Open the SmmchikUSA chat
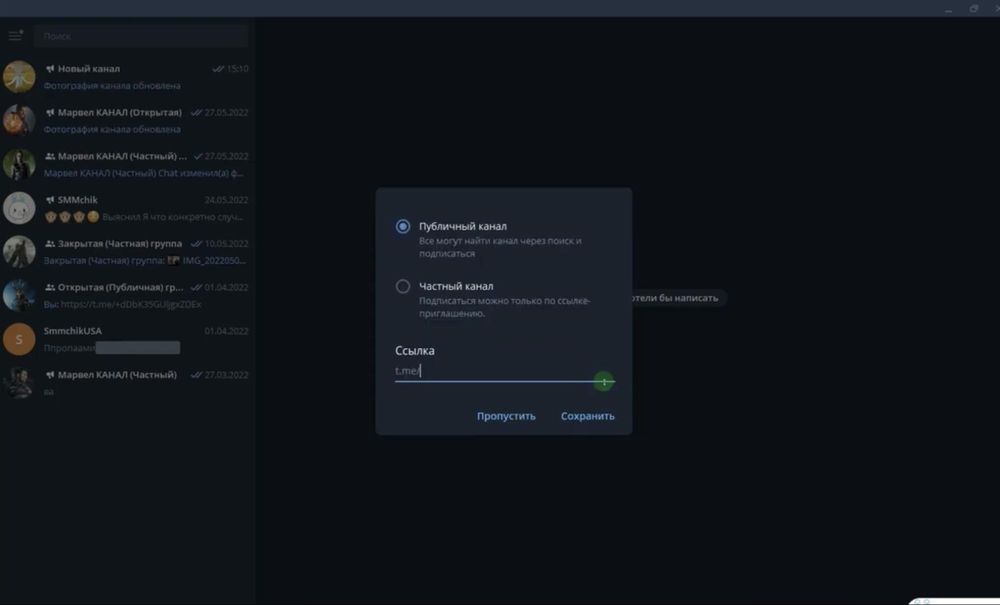Image resolution: width=1000 pixels, height=605 pixels. click(140, 339)
